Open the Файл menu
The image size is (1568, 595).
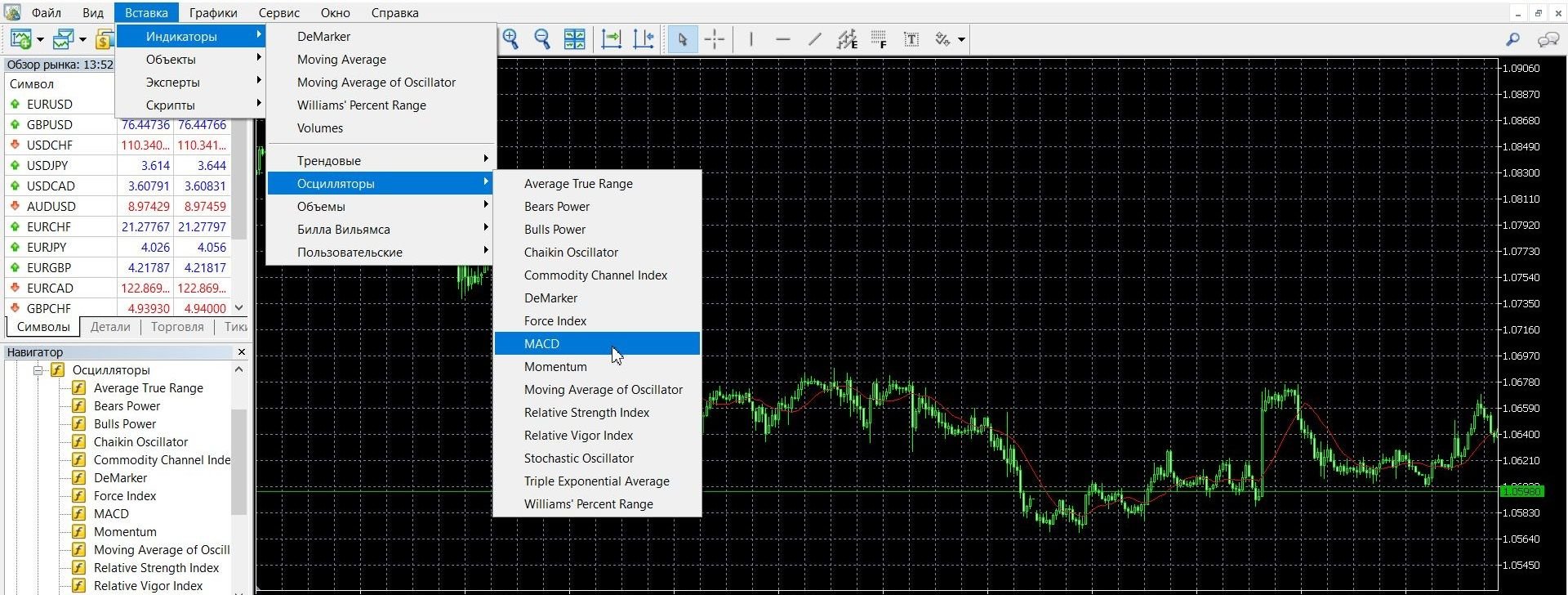click(47, 12)
